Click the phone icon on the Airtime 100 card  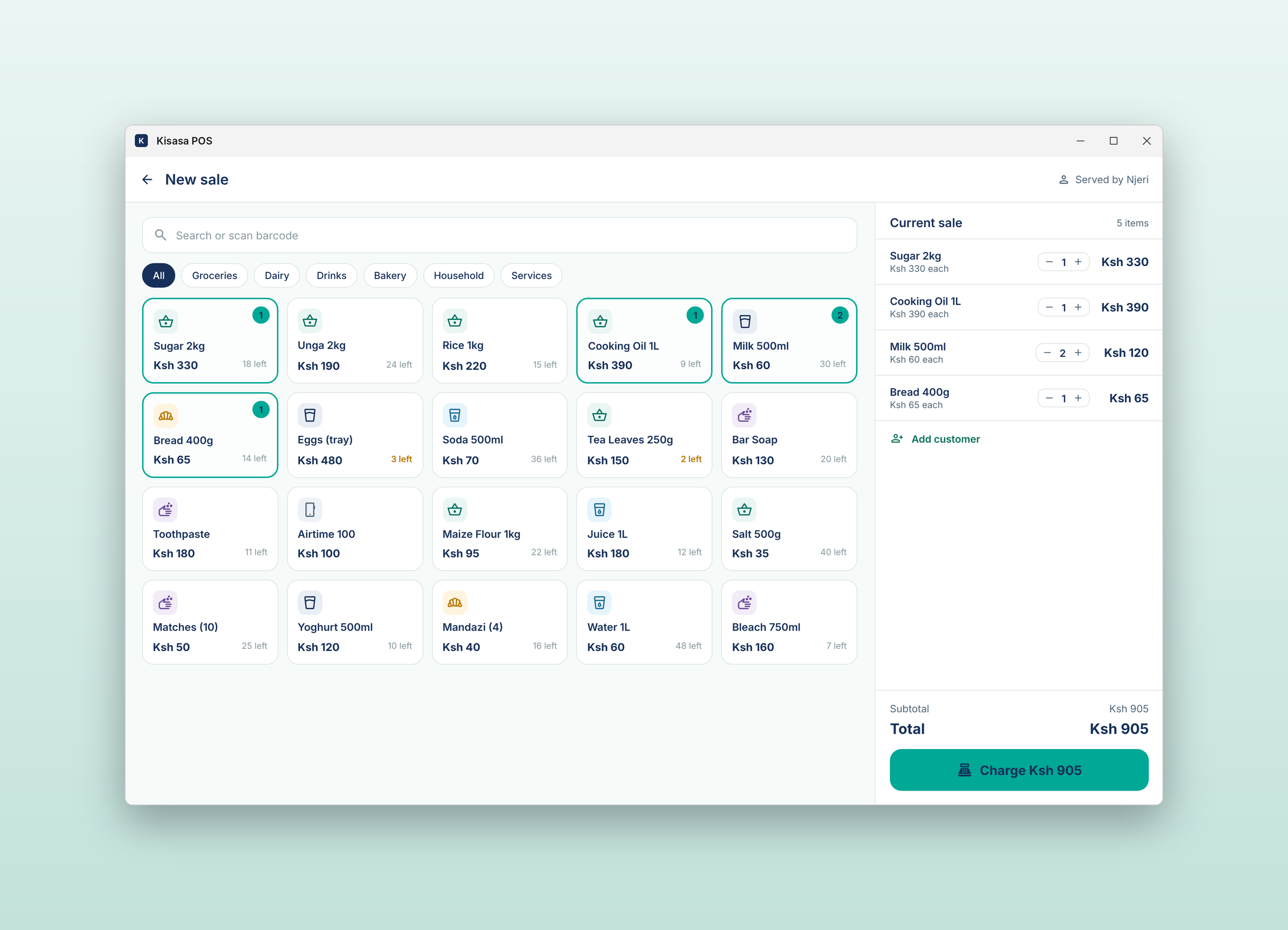point(310,510)
